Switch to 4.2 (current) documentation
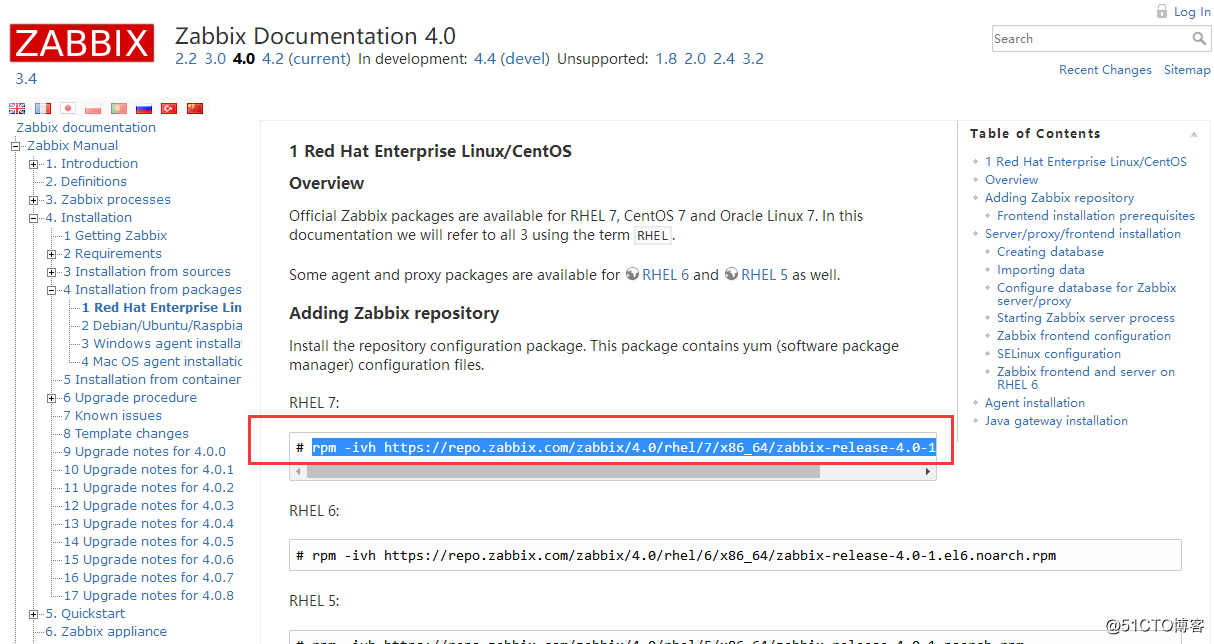The height and width of the screenshot is (644, 1214). [x=306, y=59]
